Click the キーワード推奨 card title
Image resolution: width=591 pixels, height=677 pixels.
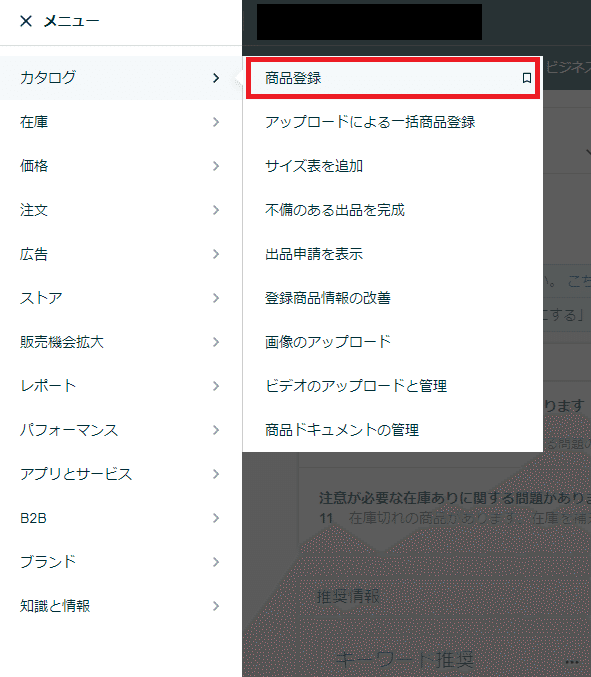pyautogui.click(x=405, y=660)
